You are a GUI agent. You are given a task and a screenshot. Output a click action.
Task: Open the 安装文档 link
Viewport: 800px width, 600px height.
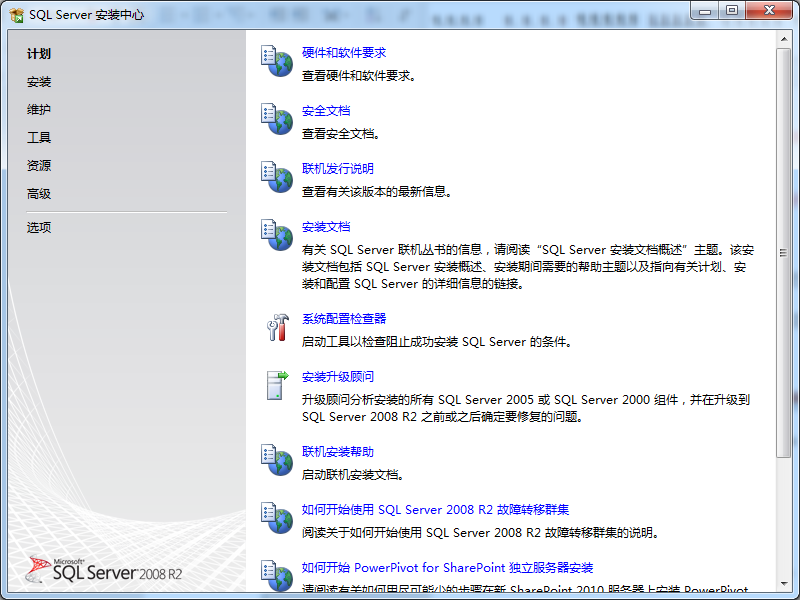tap(326, 227)
